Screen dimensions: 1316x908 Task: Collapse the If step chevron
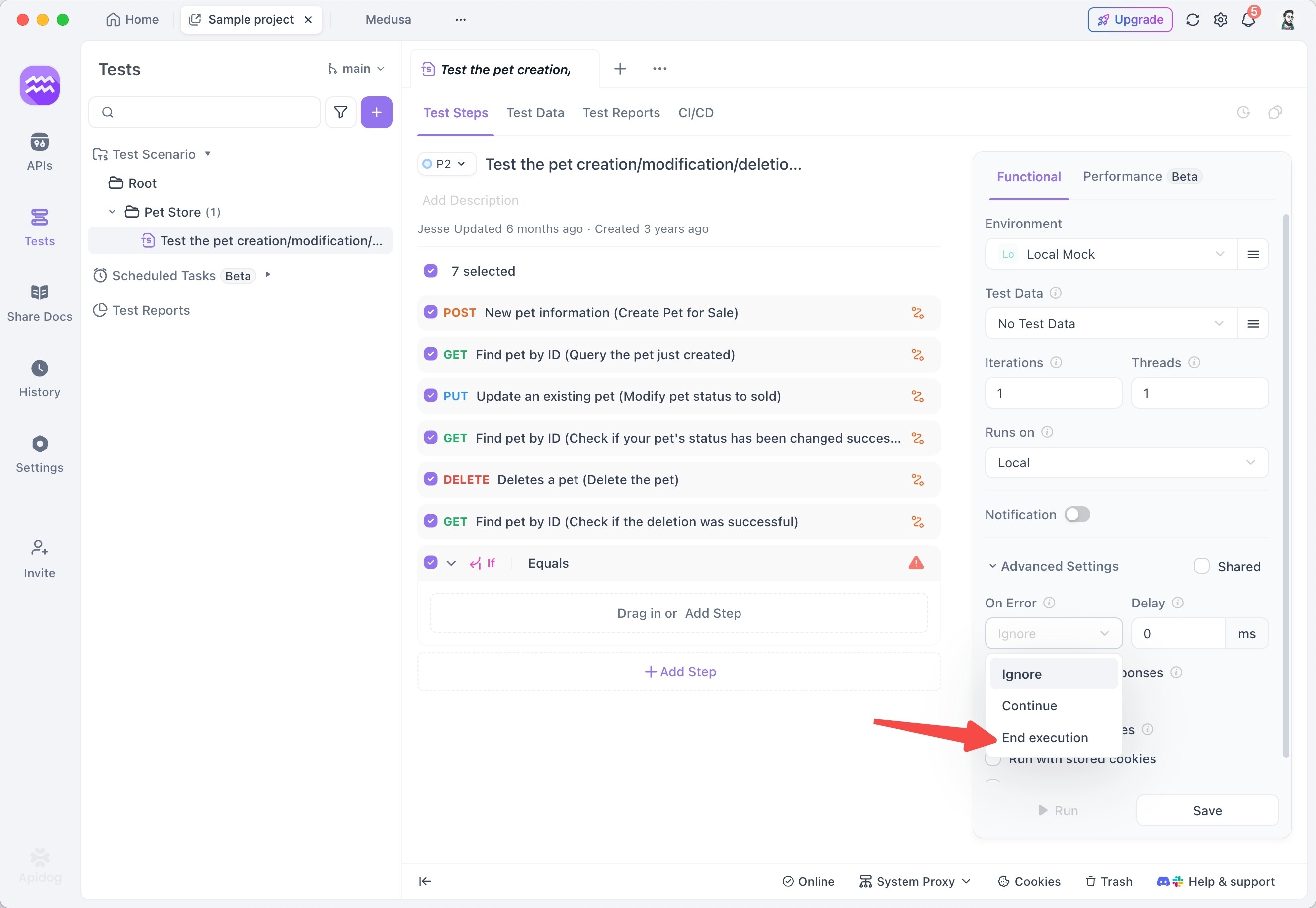coord(451,563)
